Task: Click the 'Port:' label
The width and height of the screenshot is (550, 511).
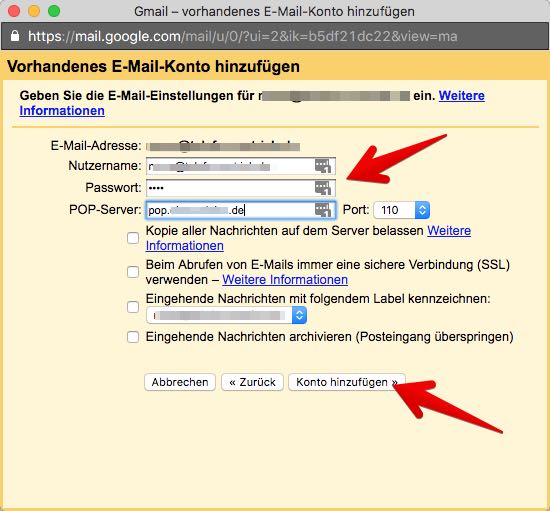Action: click(356, 210)
